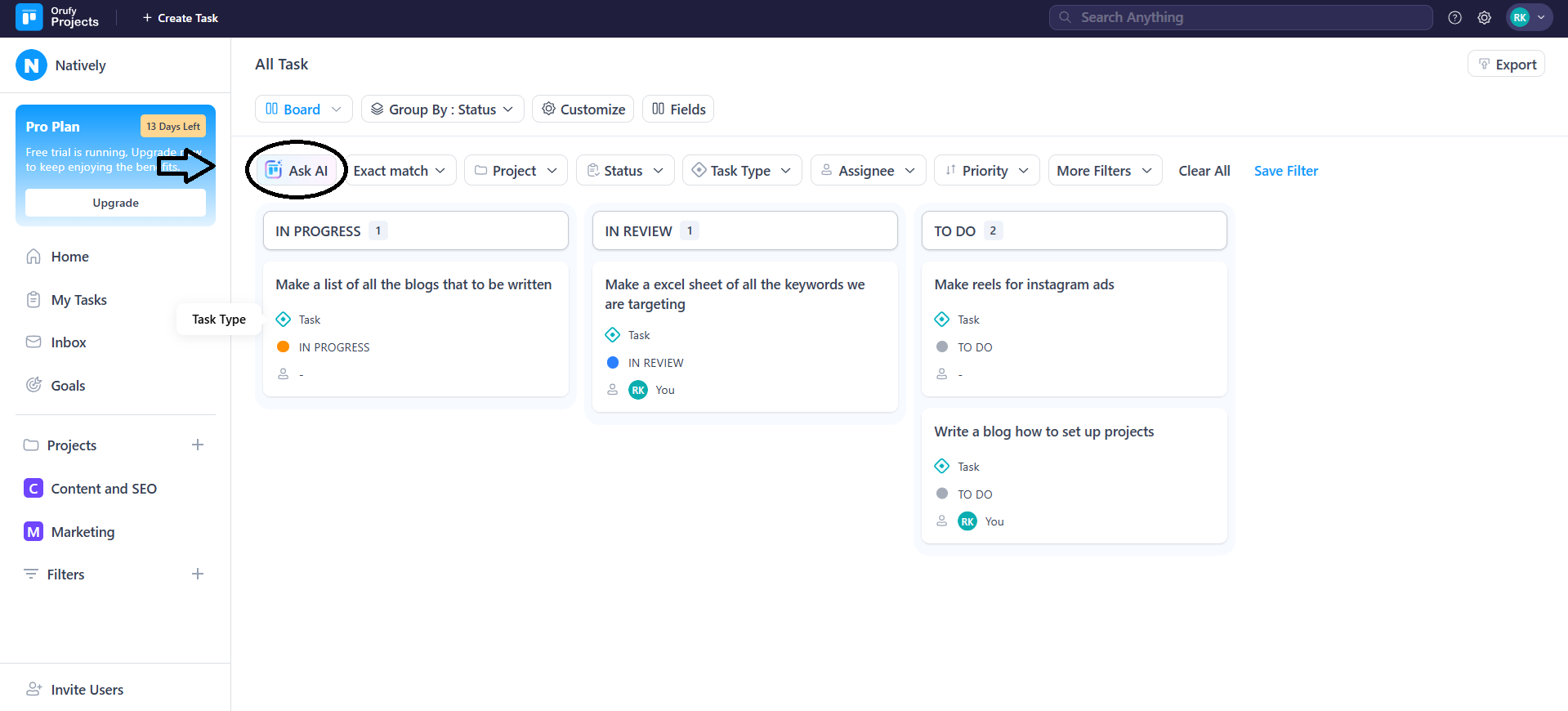The width and height of the screenshot is (1568, 711).
Task: Expand the Group By Status dropdown
Action: click(442, 110)
